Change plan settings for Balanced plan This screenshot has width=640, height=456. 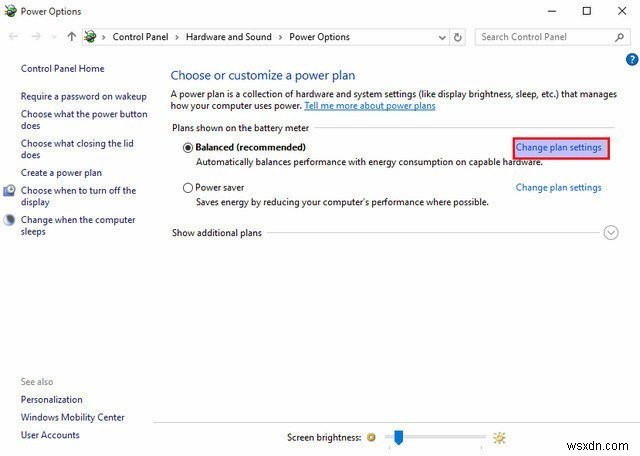[x=558, y=147]
